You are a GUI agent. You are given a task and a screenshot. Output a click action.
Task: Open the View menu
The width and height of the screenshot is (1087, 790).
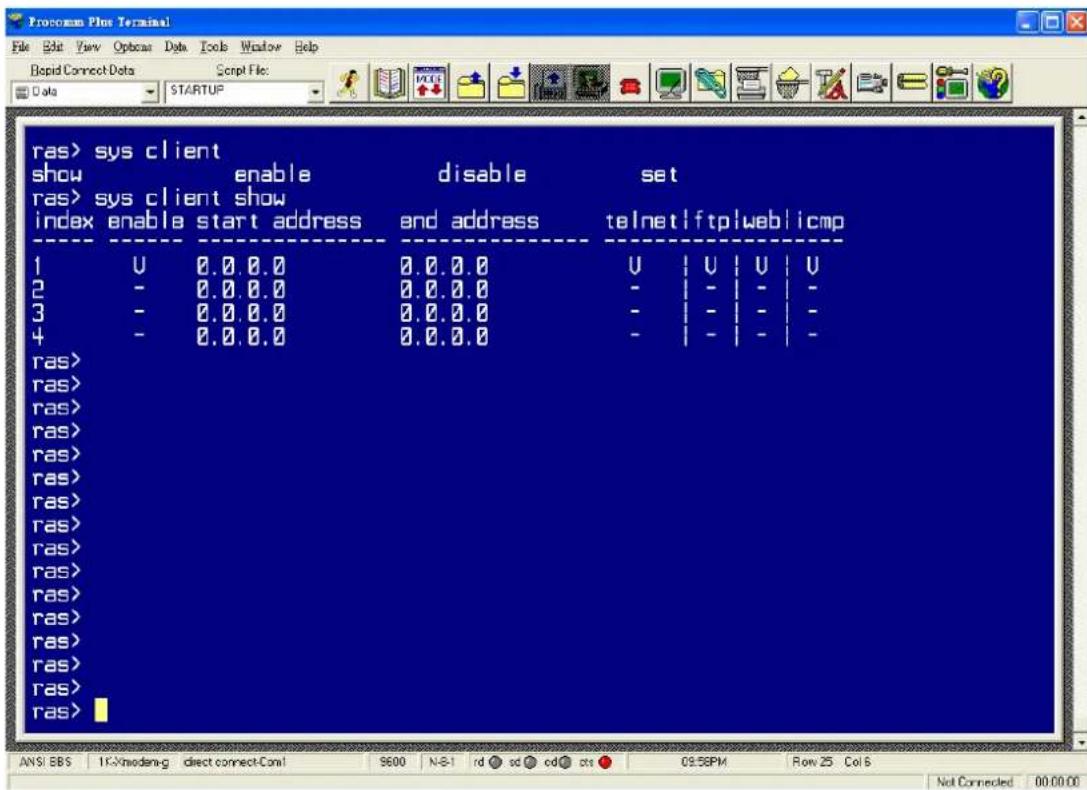click(88, 47)
